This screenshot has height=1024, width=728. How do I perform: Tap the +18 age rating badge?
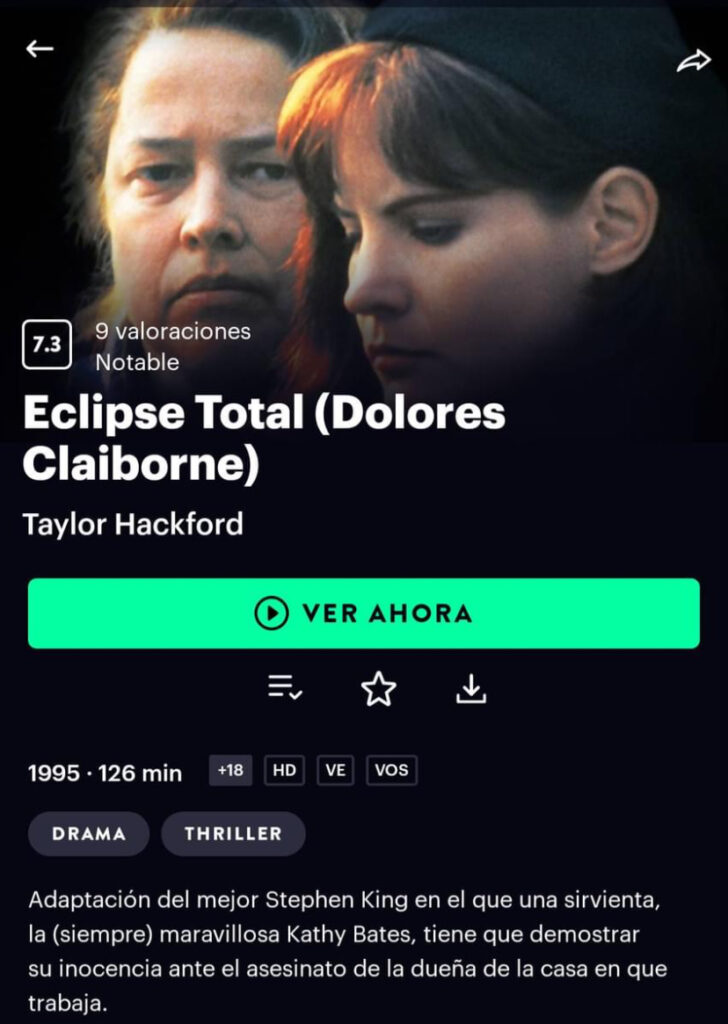230,770
